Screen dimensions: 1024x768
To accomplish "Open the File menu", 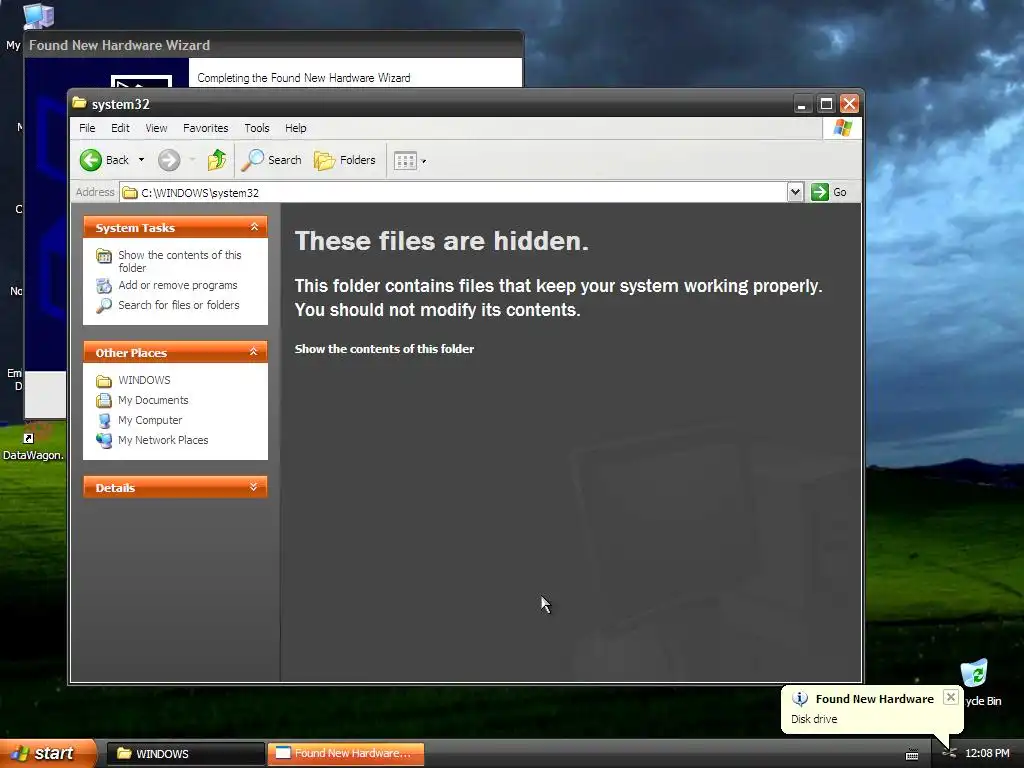I will pos(87,128).
